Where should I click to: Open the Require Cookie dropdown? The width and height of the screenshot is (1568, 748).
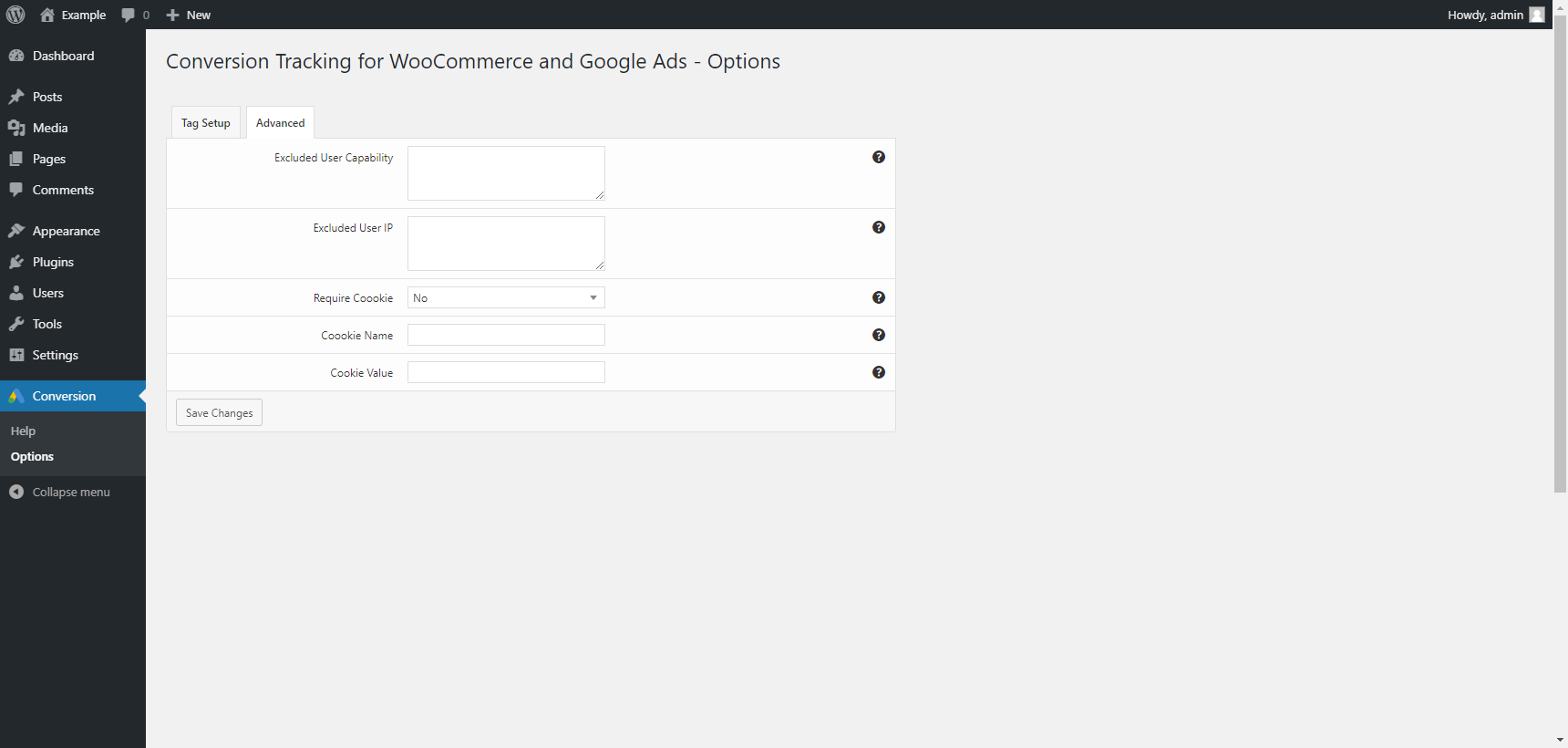coord(506,297)
